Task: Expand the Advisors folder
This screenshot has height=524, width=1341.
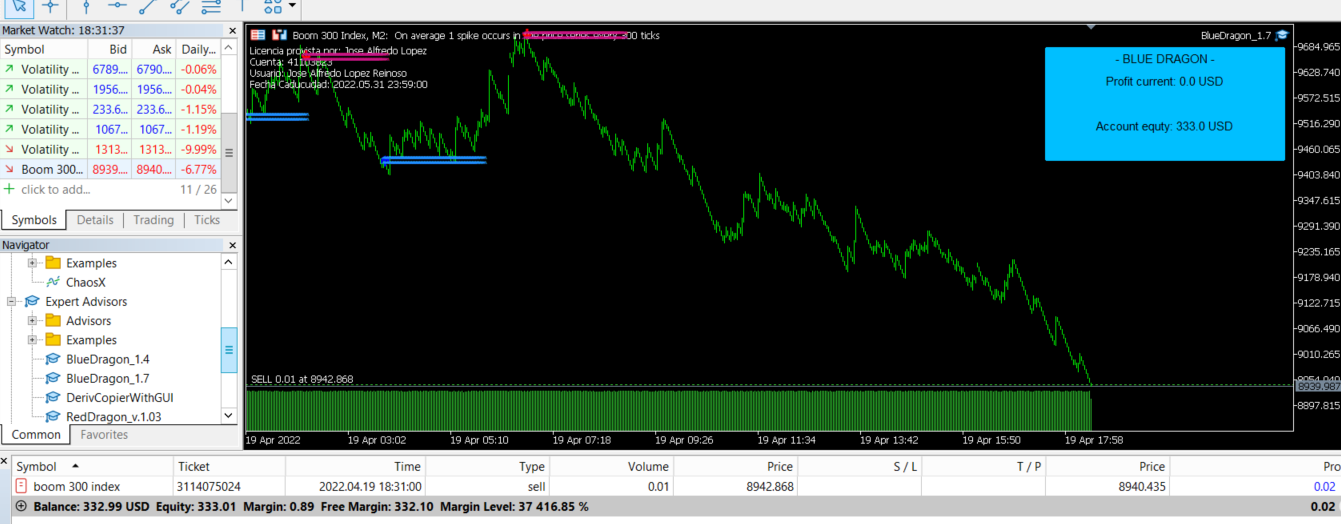Action: click(32, 321)
